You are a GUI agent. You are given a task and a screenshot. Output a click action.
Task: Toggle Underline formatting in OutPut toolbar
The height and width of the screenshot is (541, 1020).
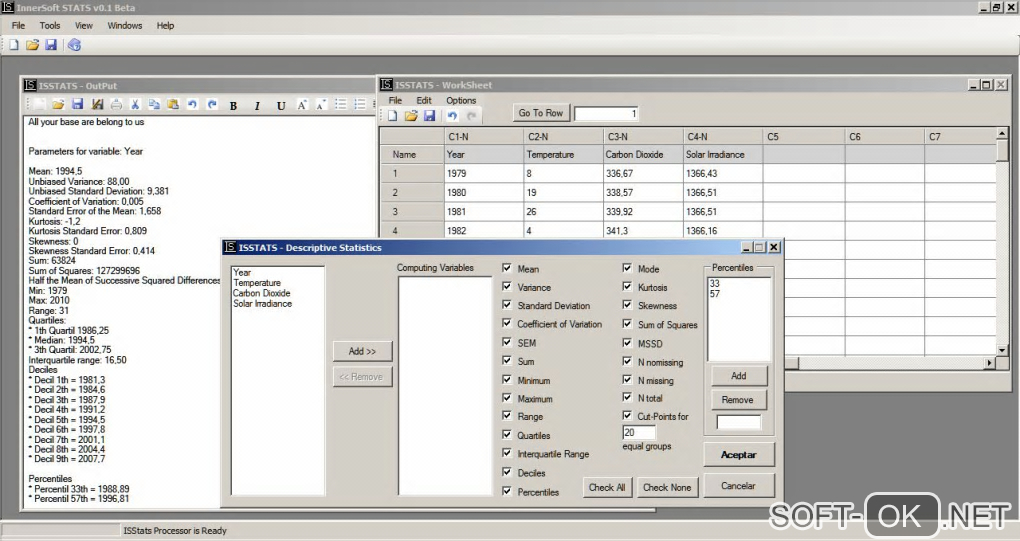[x=281, y=105]
